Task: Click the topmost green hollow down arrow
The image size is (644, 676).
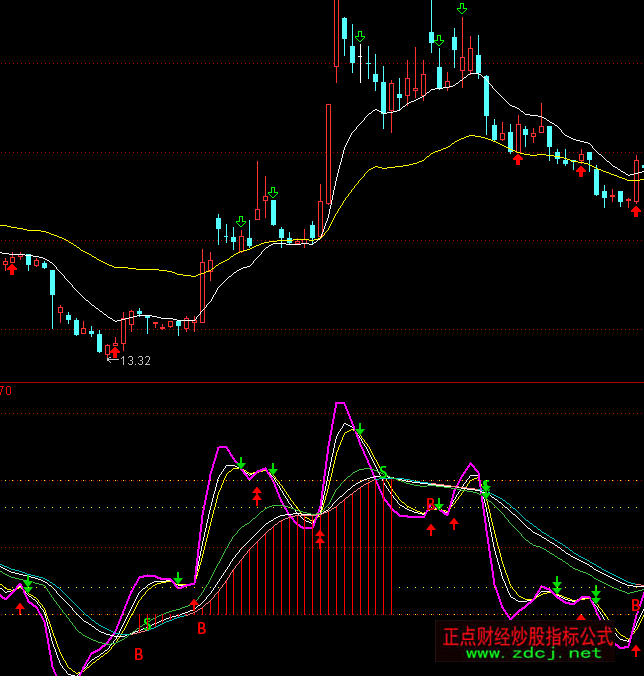Action: [x=461, y=9]
